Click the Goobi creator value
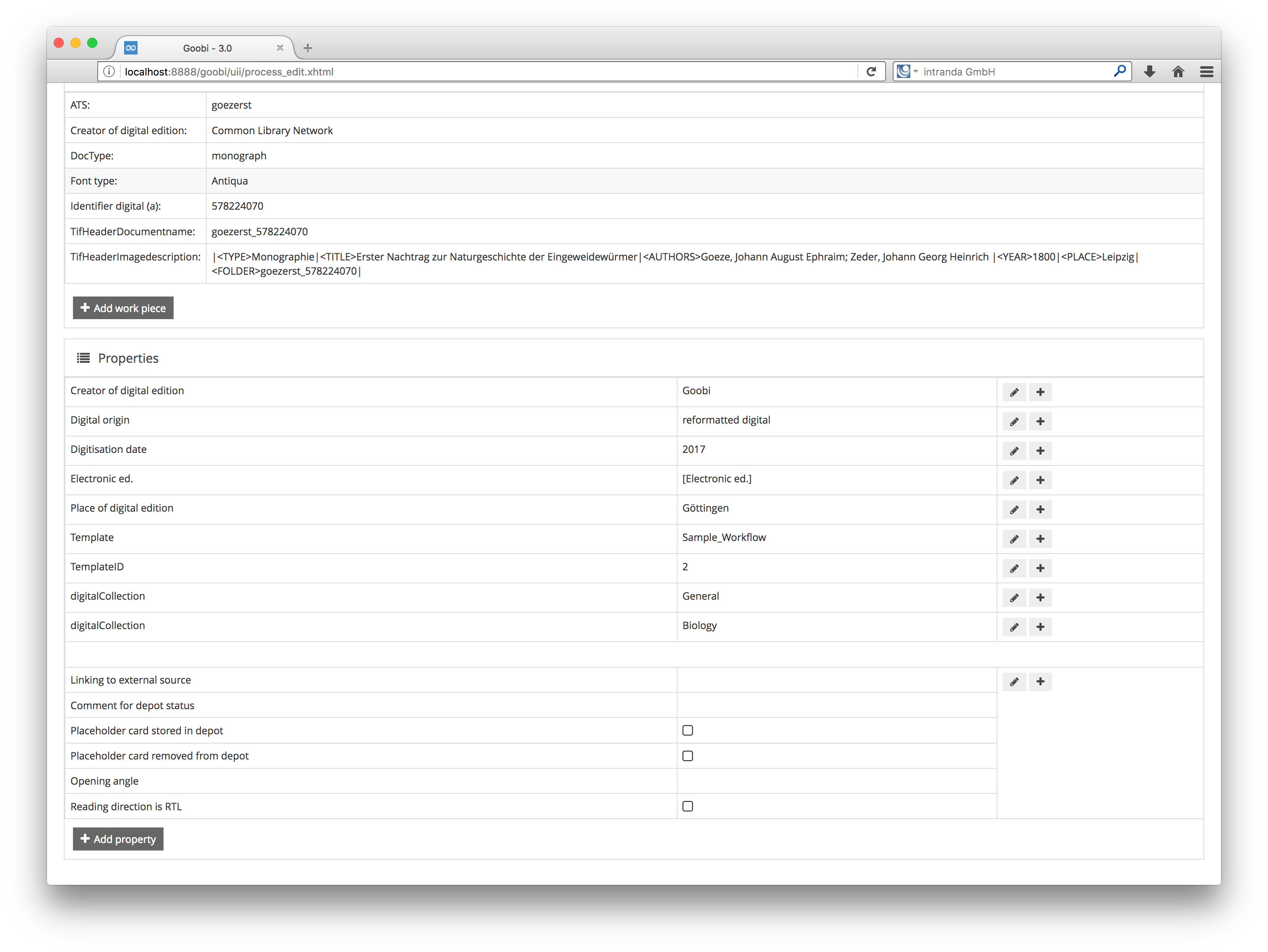 coord(696,390)
